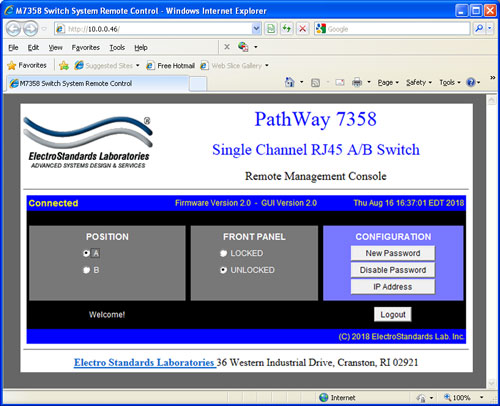Click the Internet zone globe icon

click(x=323, y=397)
